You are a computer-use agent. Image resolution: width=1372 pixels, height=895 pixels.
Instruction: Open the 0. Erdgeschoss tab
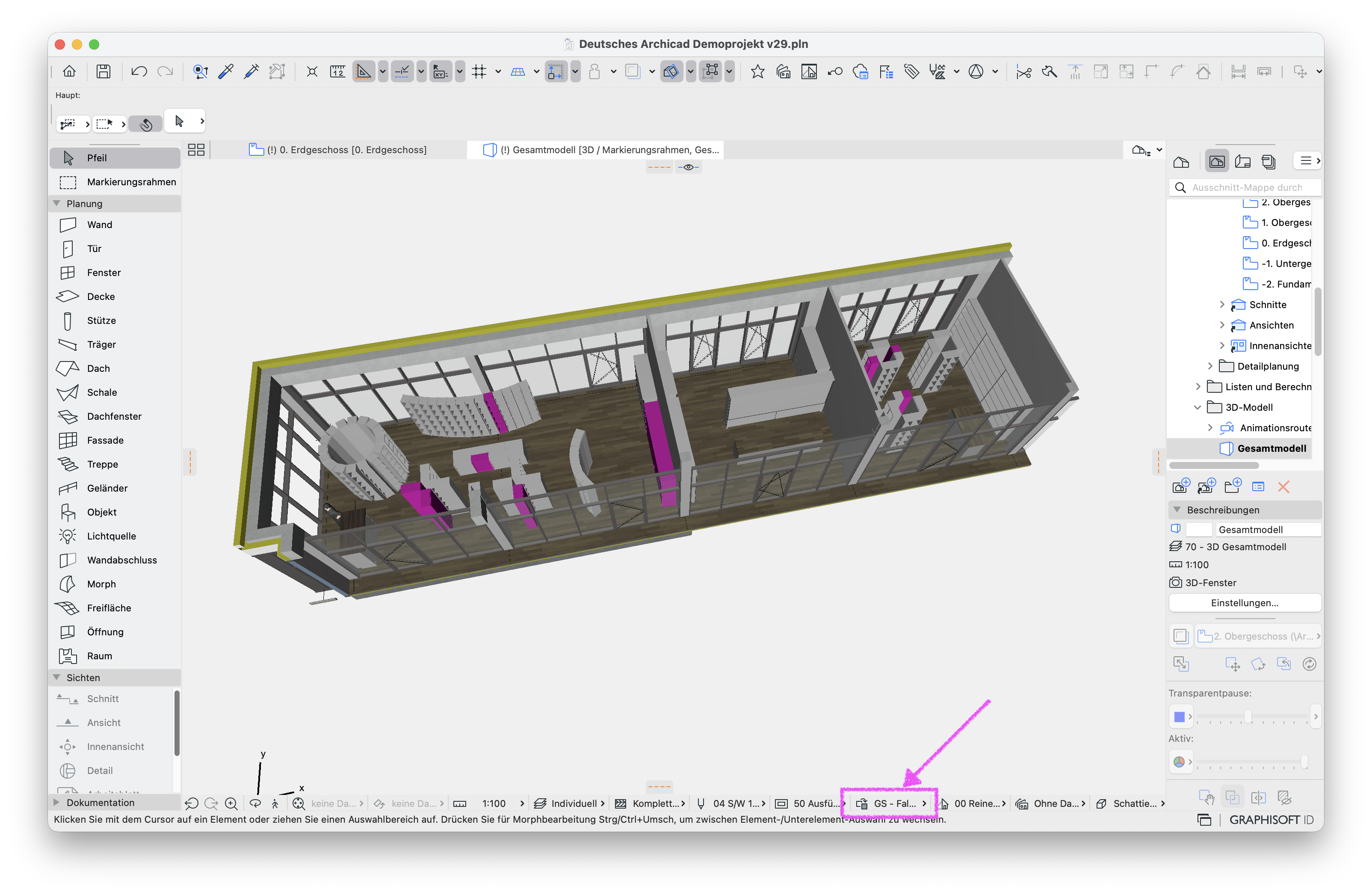pyautogui.click(x=338, y=150)
